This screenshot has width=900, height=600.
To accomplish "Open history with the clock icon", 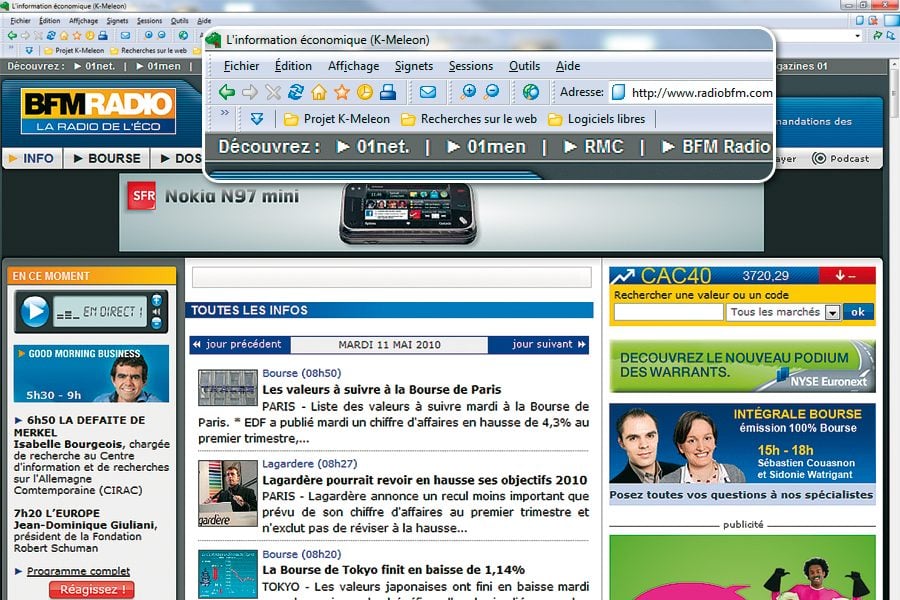I will [x=365, y=93].
